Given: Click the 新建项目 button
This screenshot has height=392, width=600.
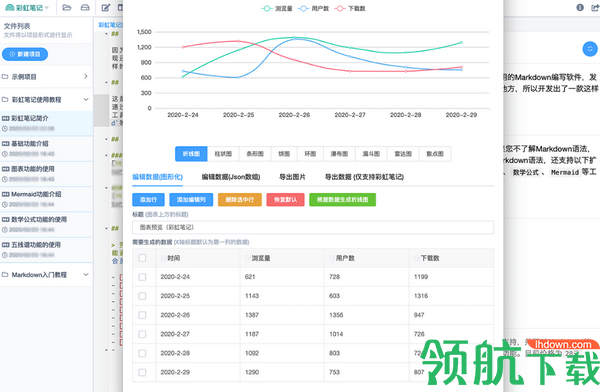Looking at the screenshot, I should pos(25,54).
